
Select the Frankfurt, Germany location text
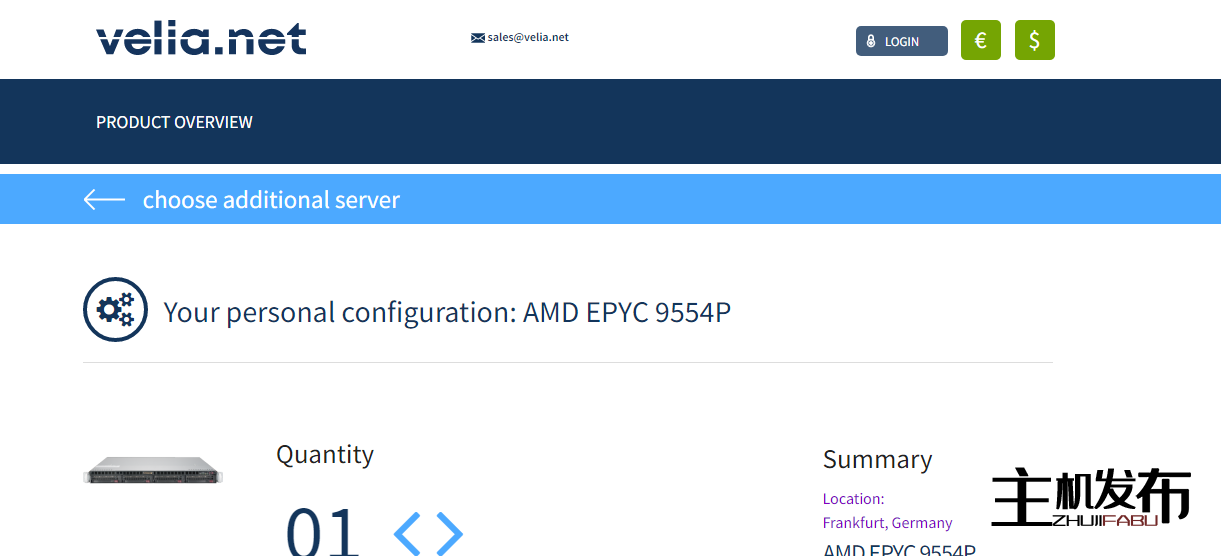tap(887, 522)
